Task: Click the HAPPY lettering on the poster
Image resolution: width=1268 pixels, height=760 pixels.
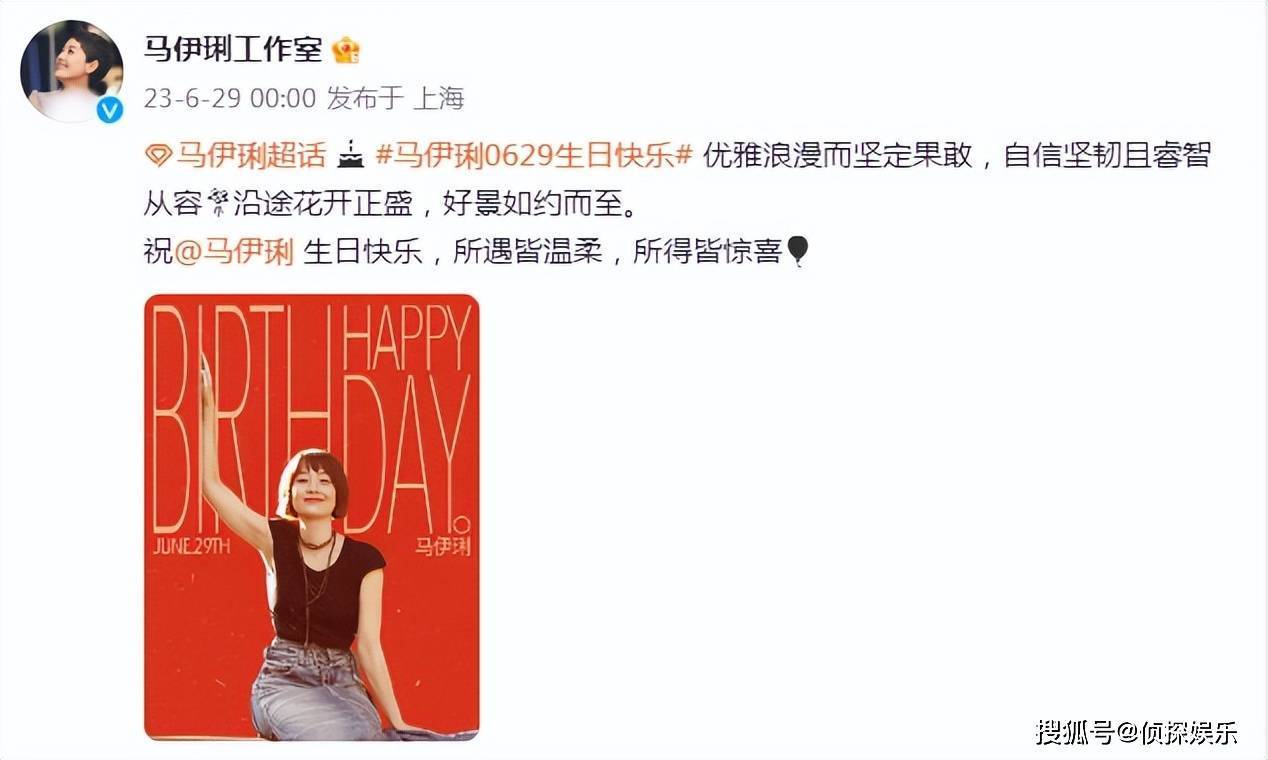Action: (x=406, y=337)
